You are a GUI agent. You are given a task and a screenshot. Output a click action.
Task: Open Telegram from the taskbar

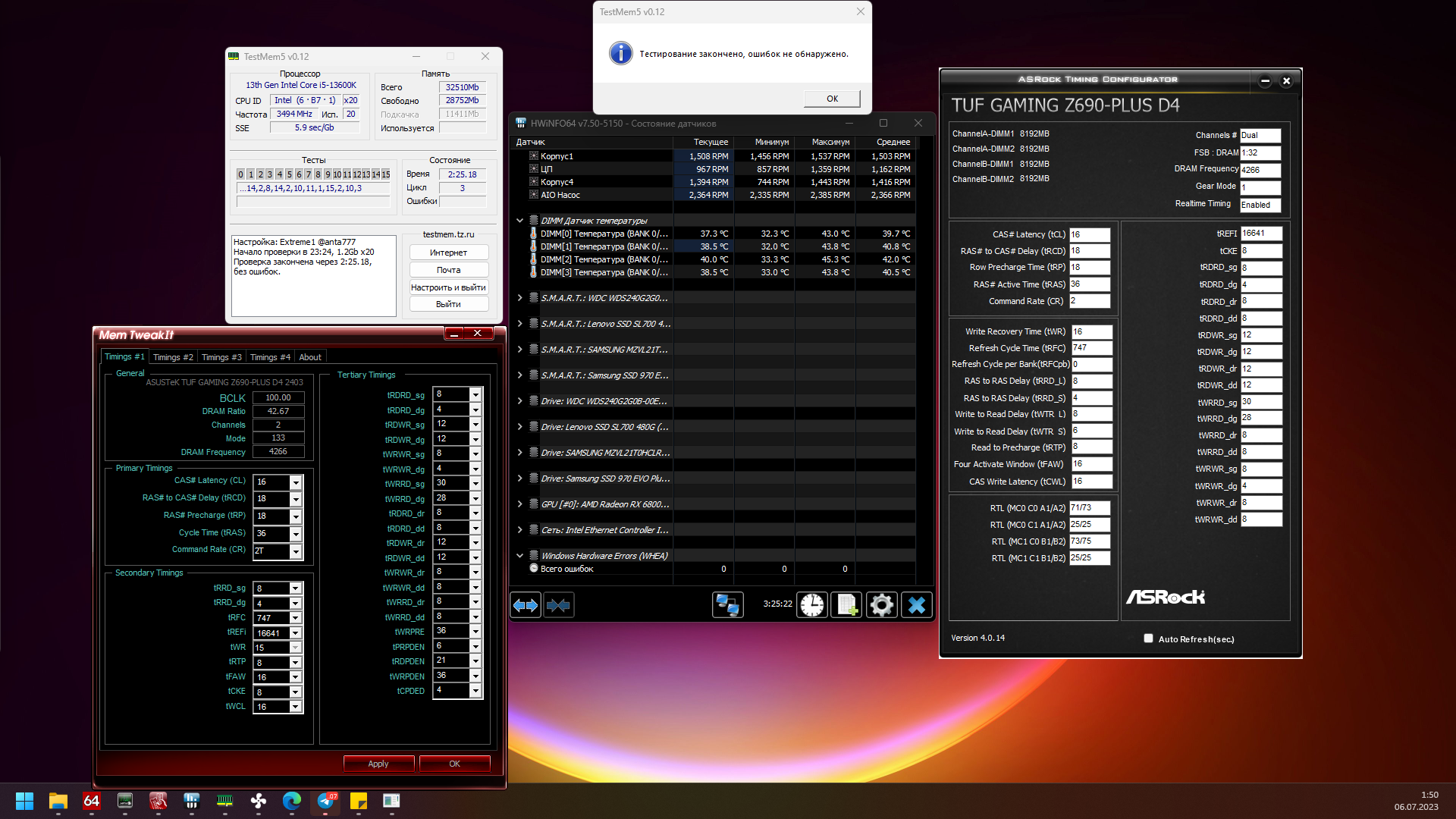[327, 801]
